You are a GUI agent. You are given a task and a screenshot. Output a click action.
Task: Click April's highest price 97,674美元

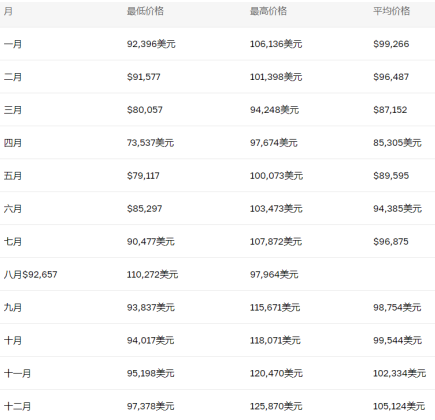(x=274, y=143)
